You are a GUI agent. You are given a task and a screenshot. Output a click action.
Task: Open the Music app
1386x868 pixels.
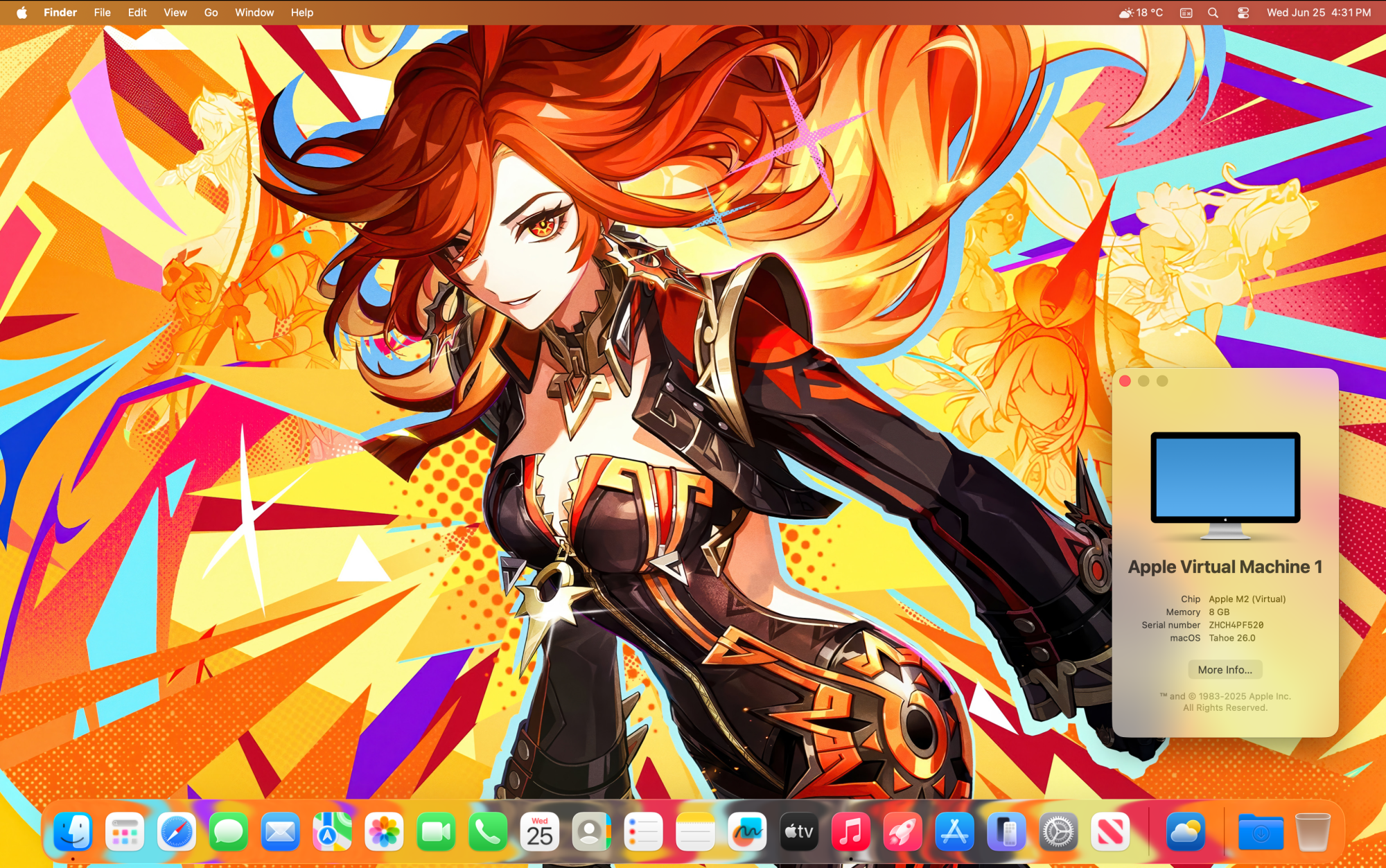850,832
